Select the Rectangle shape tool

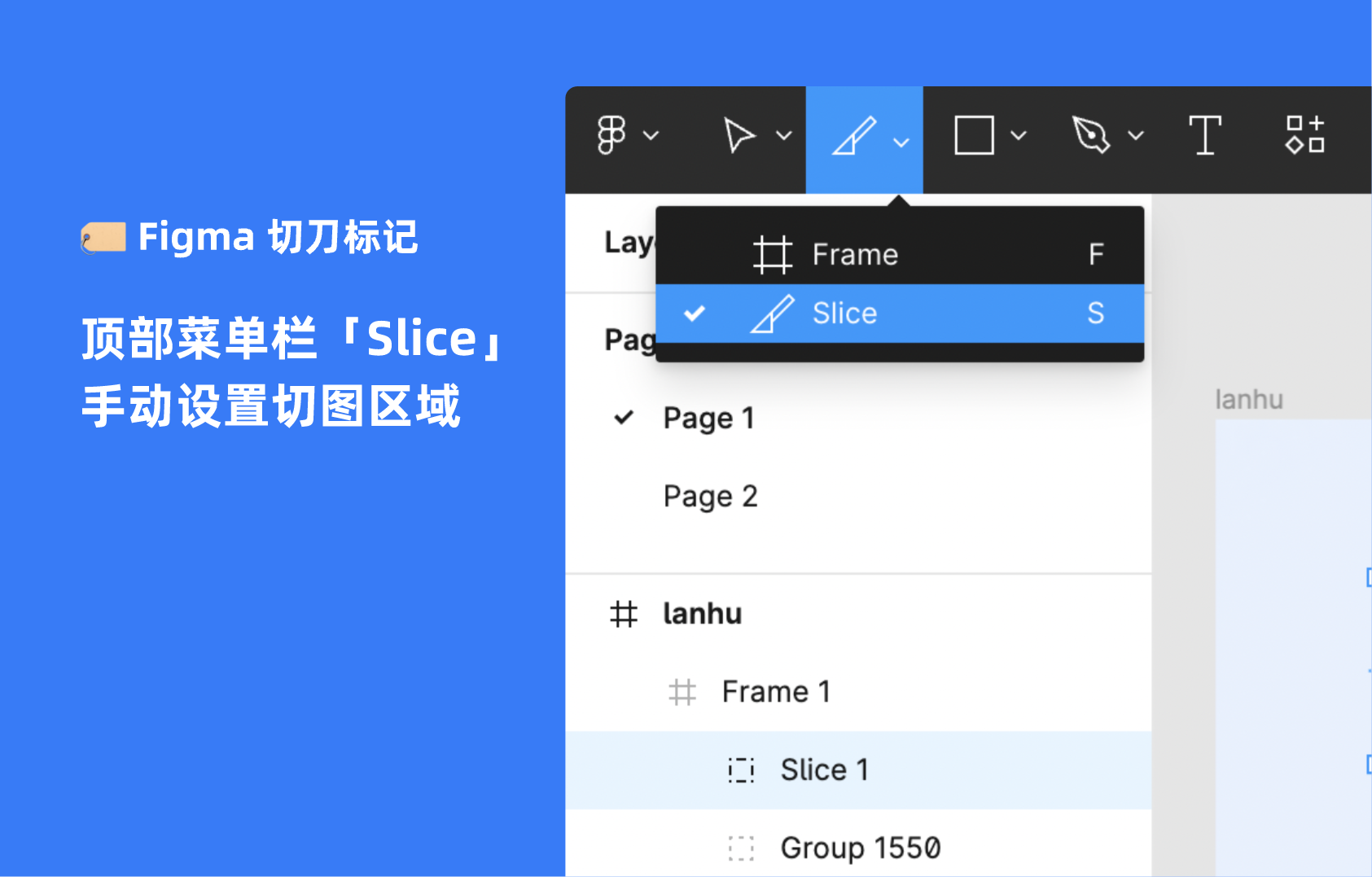click(x=974, y=135)
